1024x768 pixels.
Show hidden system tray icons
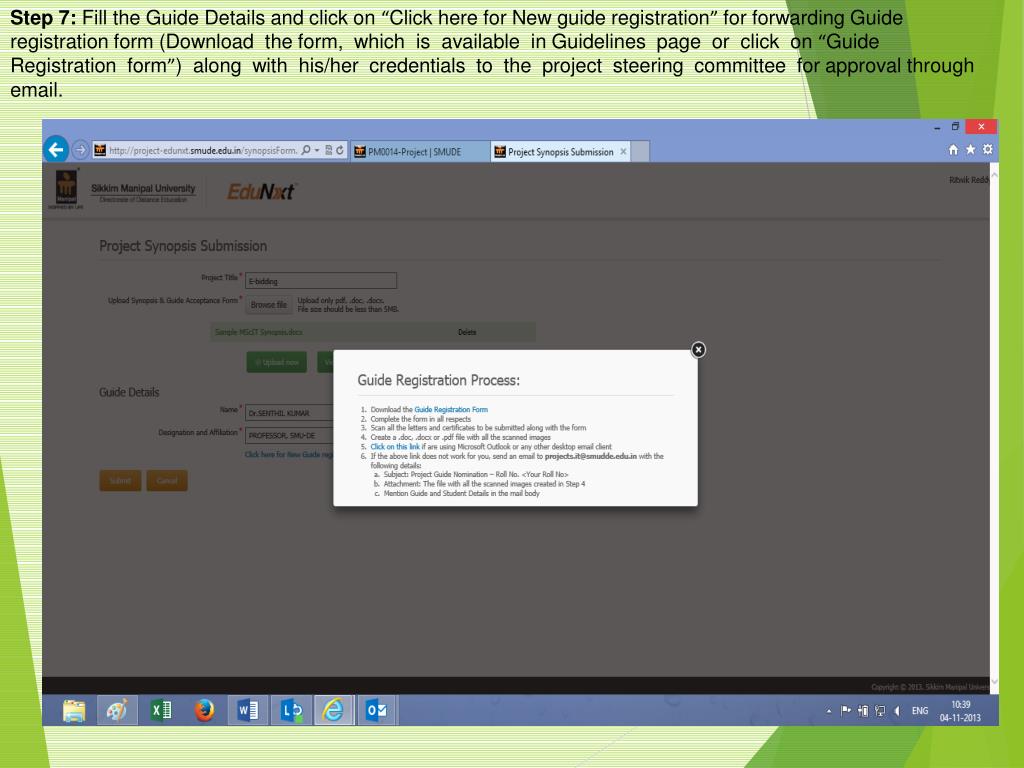pyautogui.click(x=829, y=711)
